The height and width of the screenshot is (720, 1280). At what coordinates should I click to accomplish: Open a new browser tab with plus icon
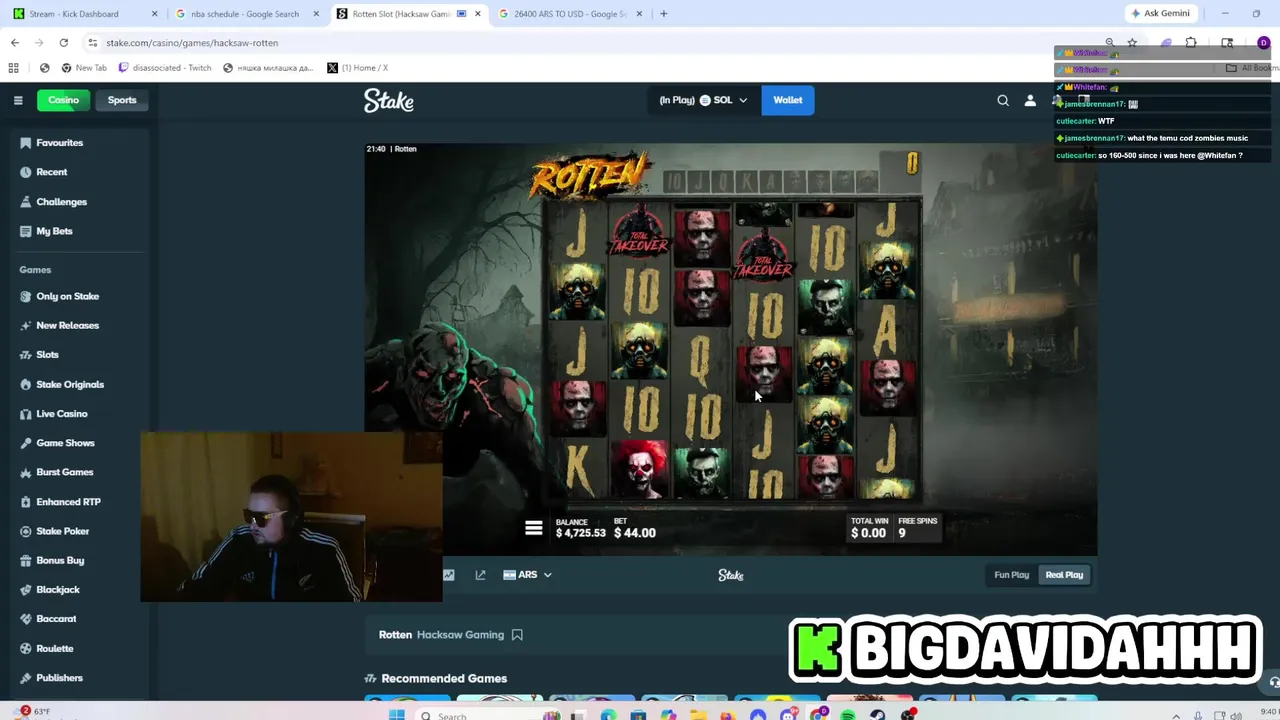663,14
